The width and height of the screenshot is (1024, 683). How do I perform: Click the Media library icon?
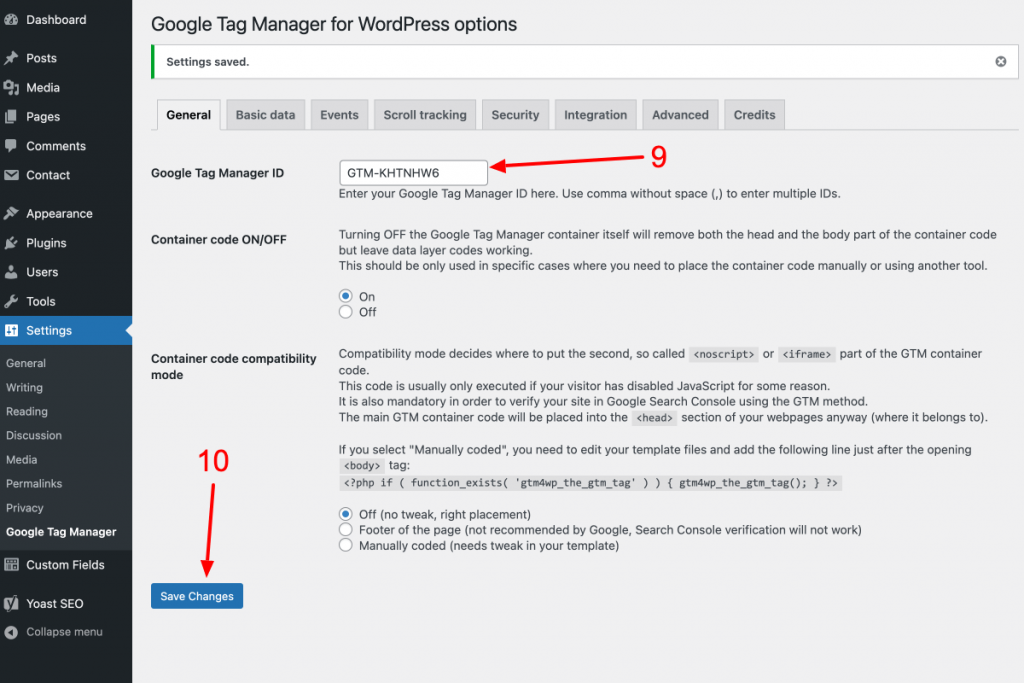click(10, 87)
